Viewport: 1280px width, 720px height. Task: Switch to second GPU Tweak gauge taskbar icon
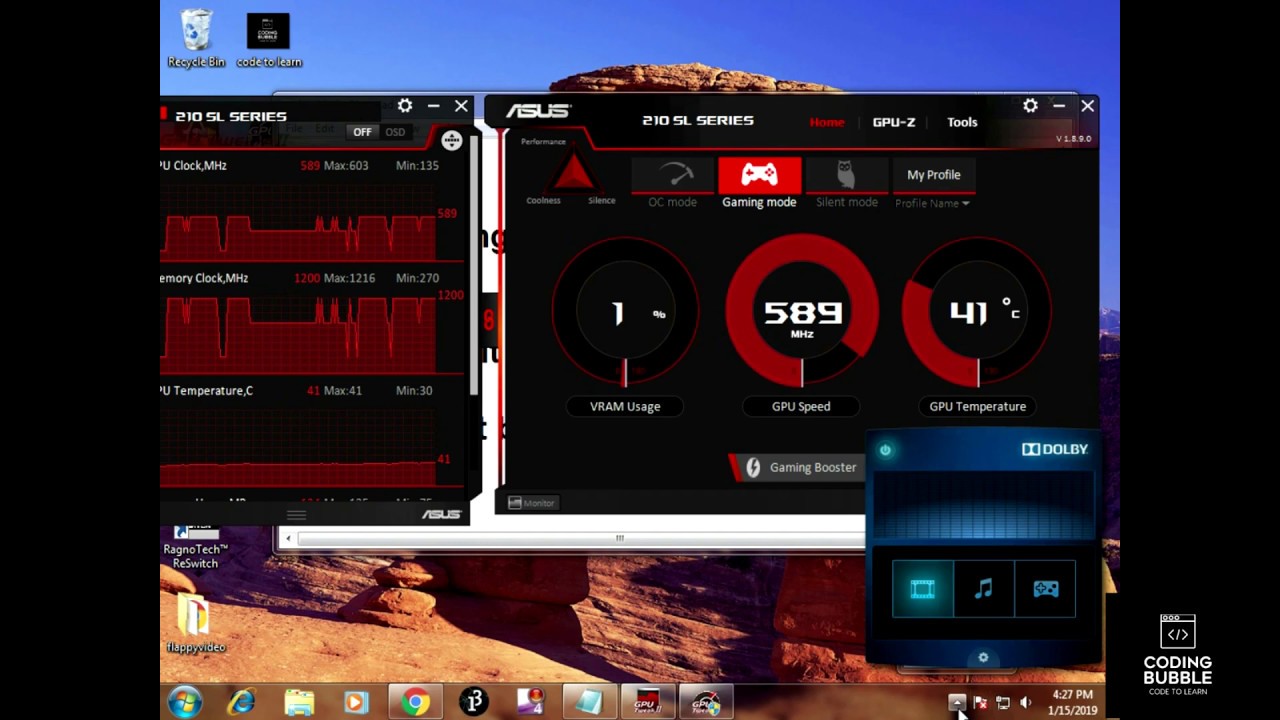706,702
